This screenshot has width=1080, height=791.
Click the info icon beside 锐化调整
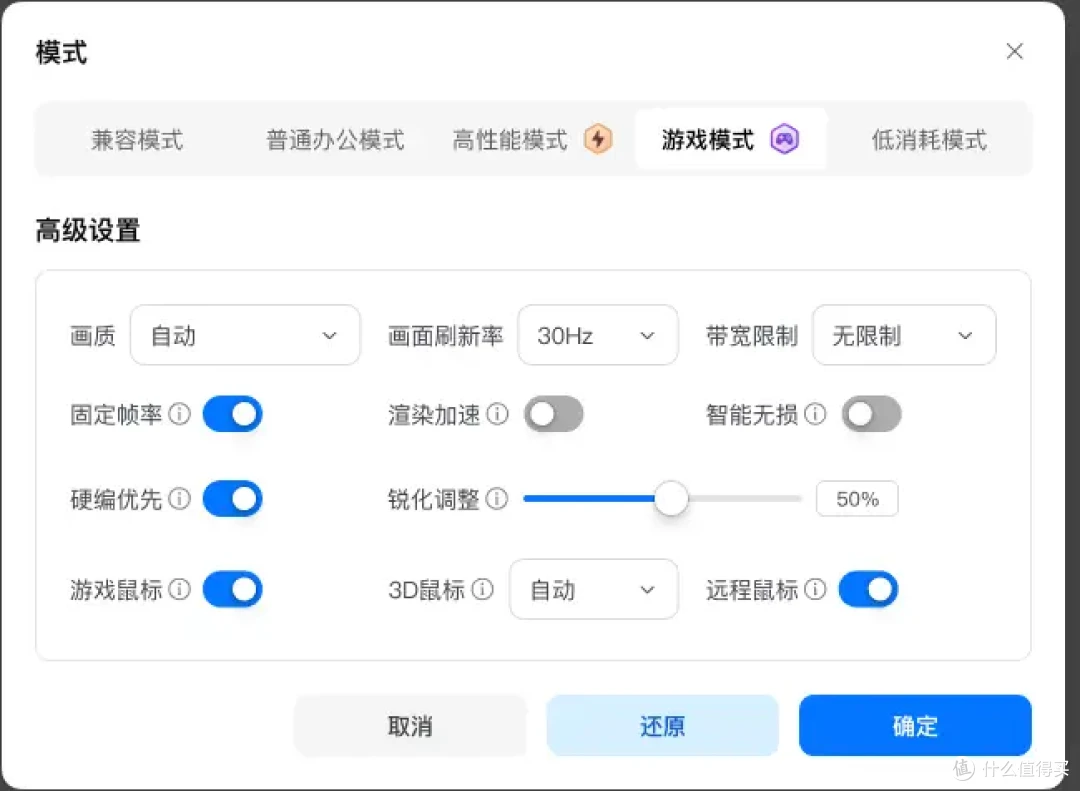pyautogui.click(x=497, y=498)
